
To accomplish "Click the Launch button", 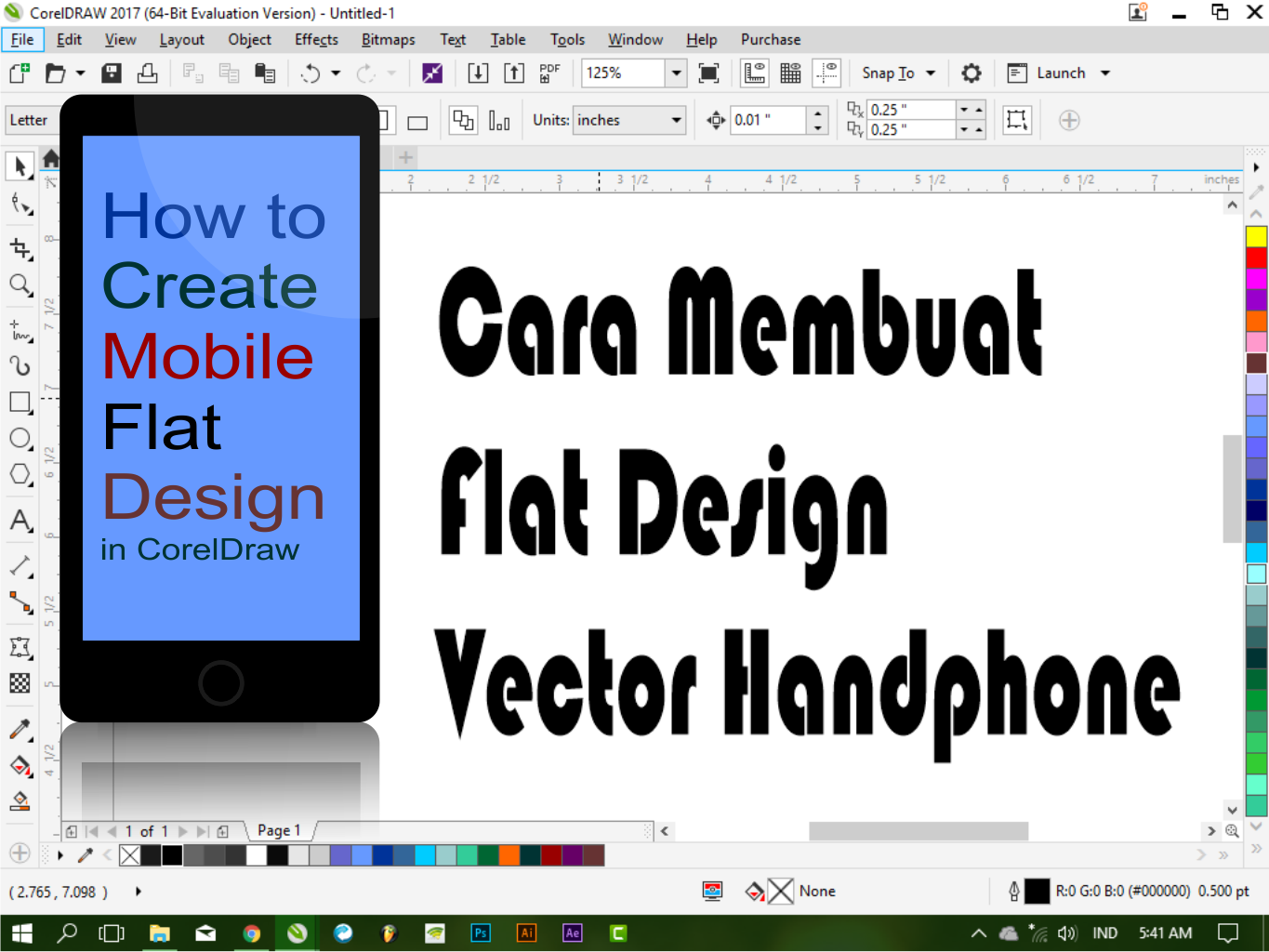I will pos(1060,73).
